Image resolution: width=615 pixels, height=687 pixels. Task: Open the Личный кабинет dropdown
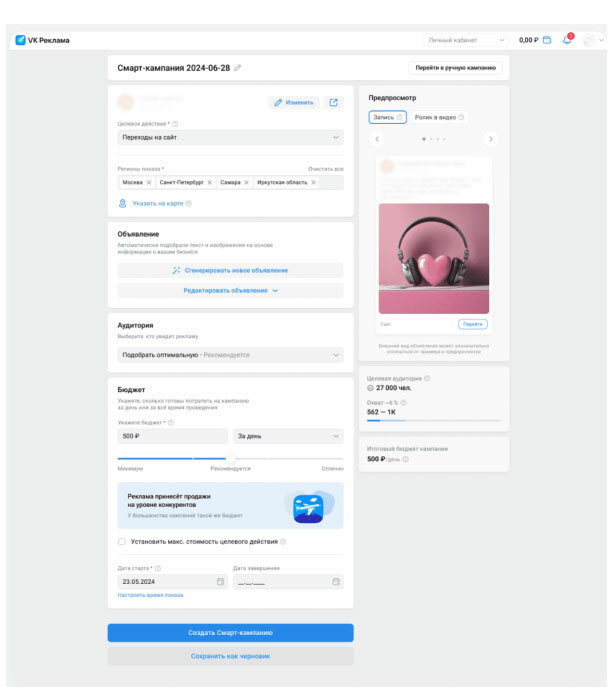pos(466,40)
